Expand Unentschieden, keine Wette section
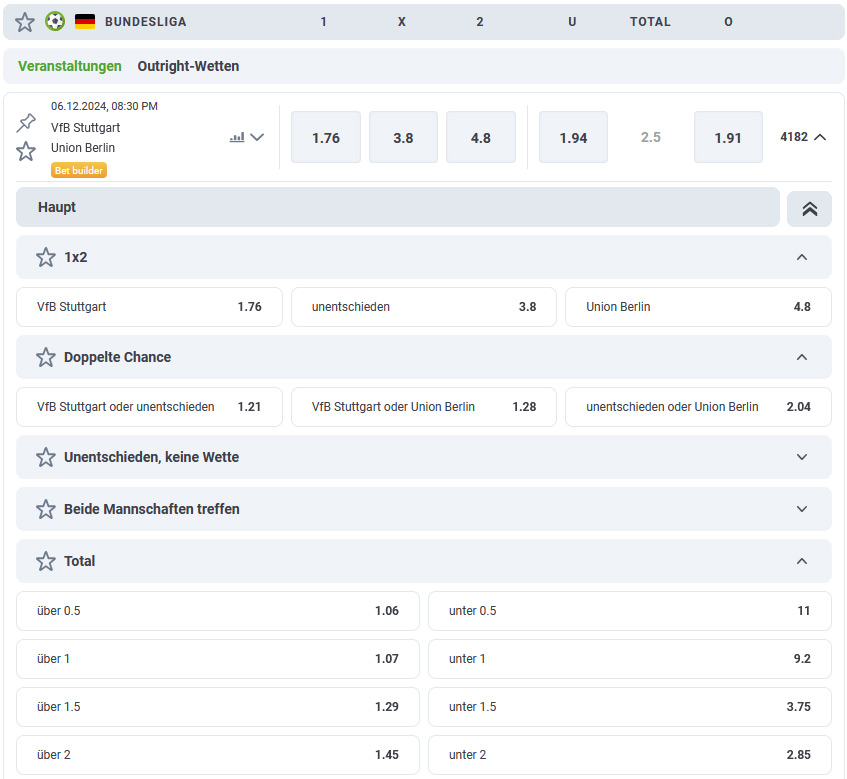Screen dimensions: 847x779 (802, 457)
